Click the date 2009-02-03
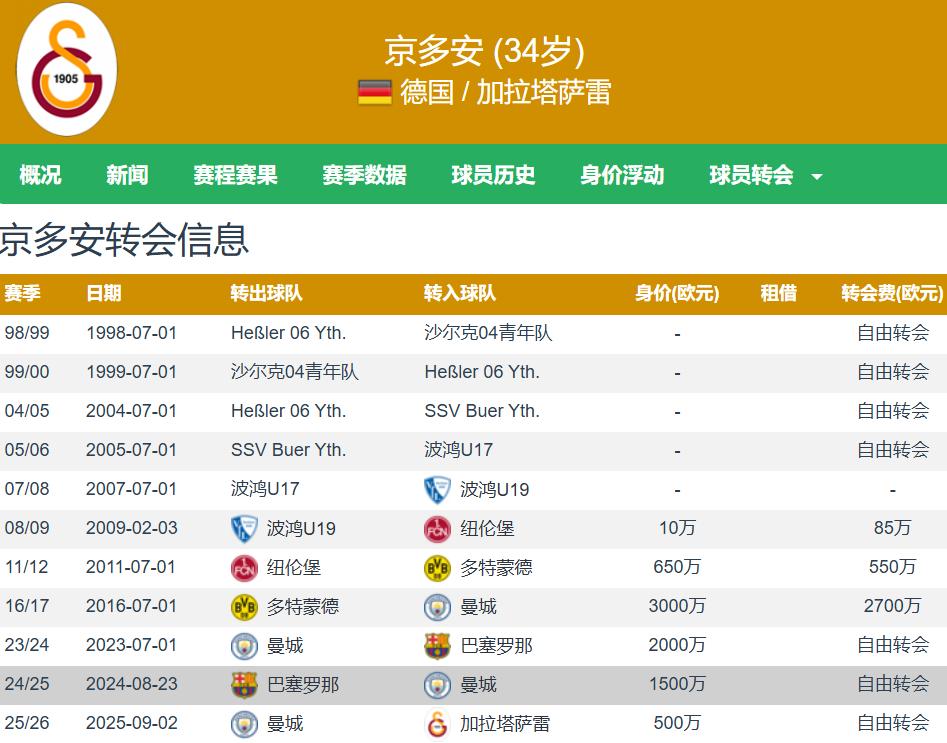 pos(131,529)
